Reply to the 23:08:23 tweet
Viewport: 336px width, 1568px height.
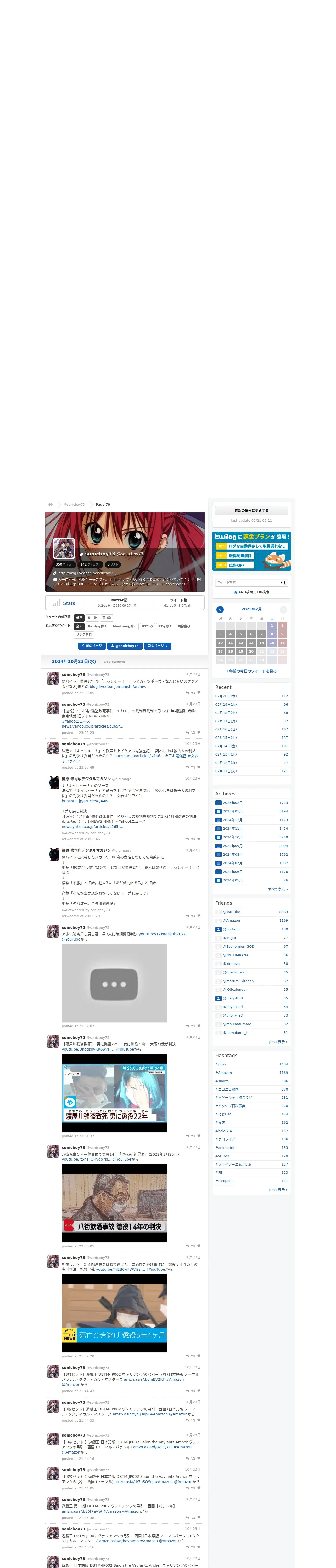pyautogui.click(x=187, y=732)
